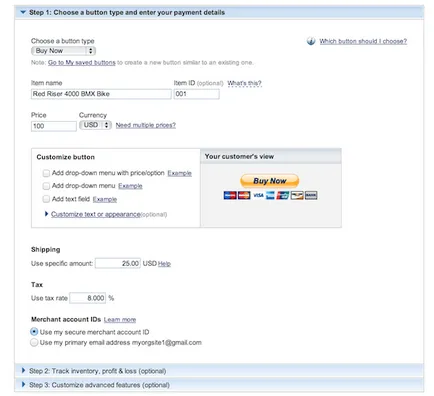Image resolution: width=434 pixels, height=396 pixels.
Task: Open the shipping Help link
Action: 164,264
